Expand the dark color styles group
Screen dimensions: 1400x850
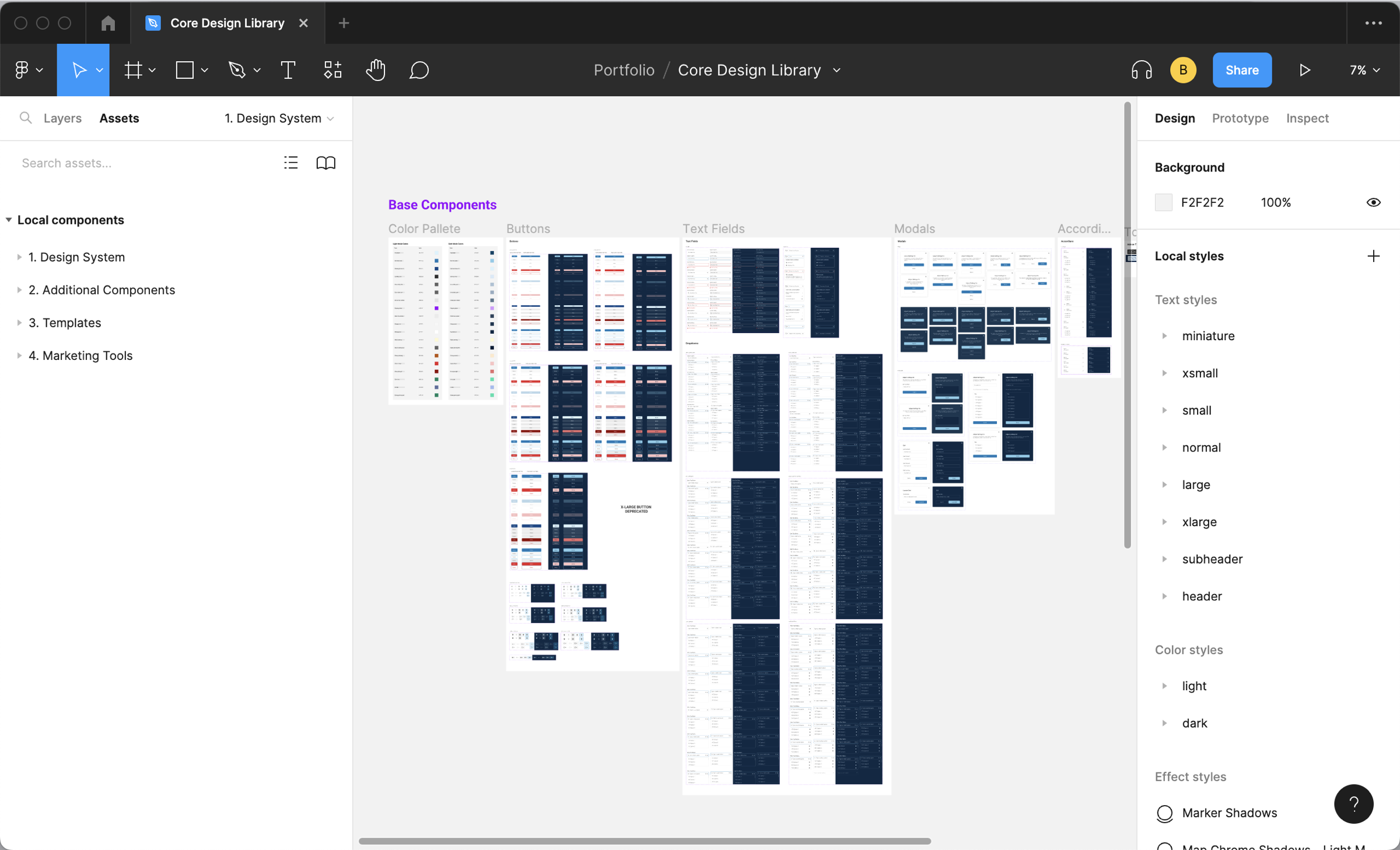click(x=1164, y=723)
